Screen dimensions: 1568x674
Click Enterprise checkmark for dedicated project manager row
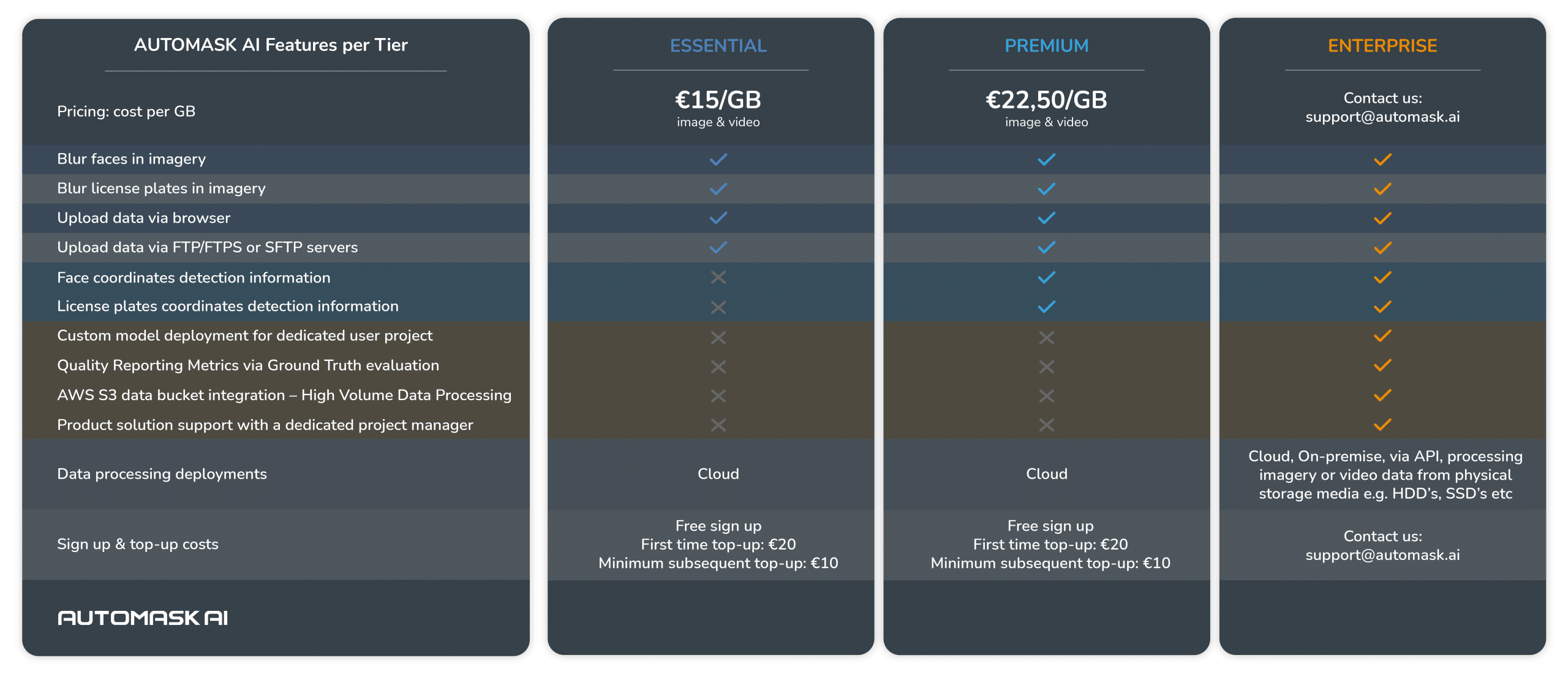(1382, 425)
